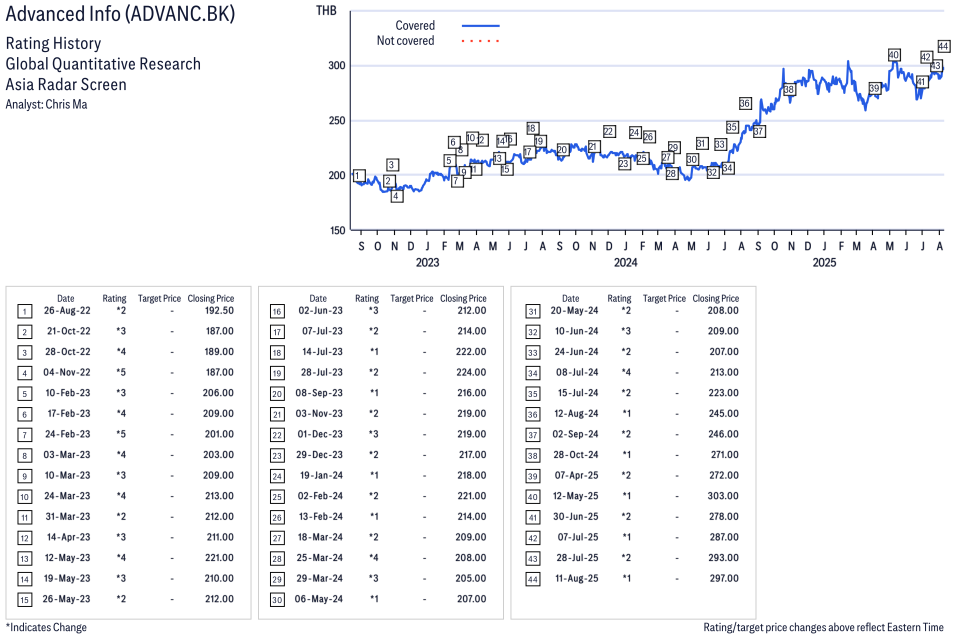
Task: Click the date 25-Mar-24 in the table
Action: tap(320, 558)
